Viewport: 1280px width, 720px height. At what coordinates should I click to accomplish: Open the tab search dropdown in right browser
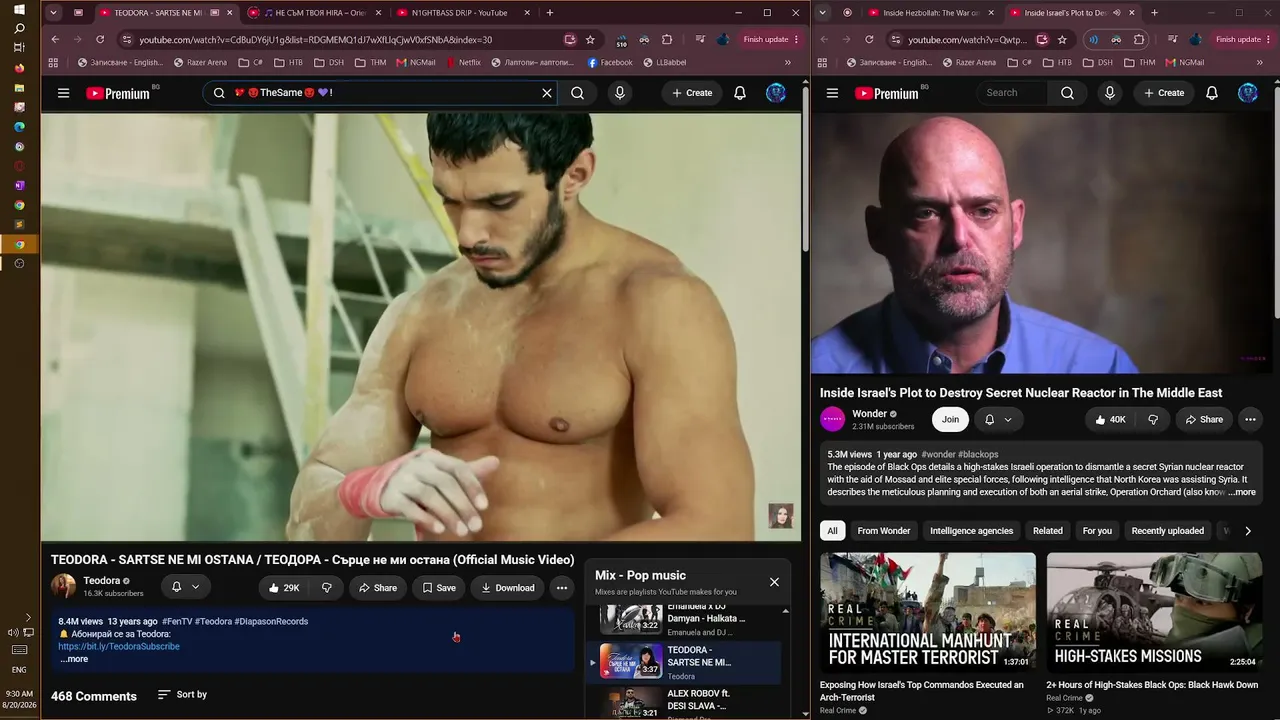coord(823,13)
